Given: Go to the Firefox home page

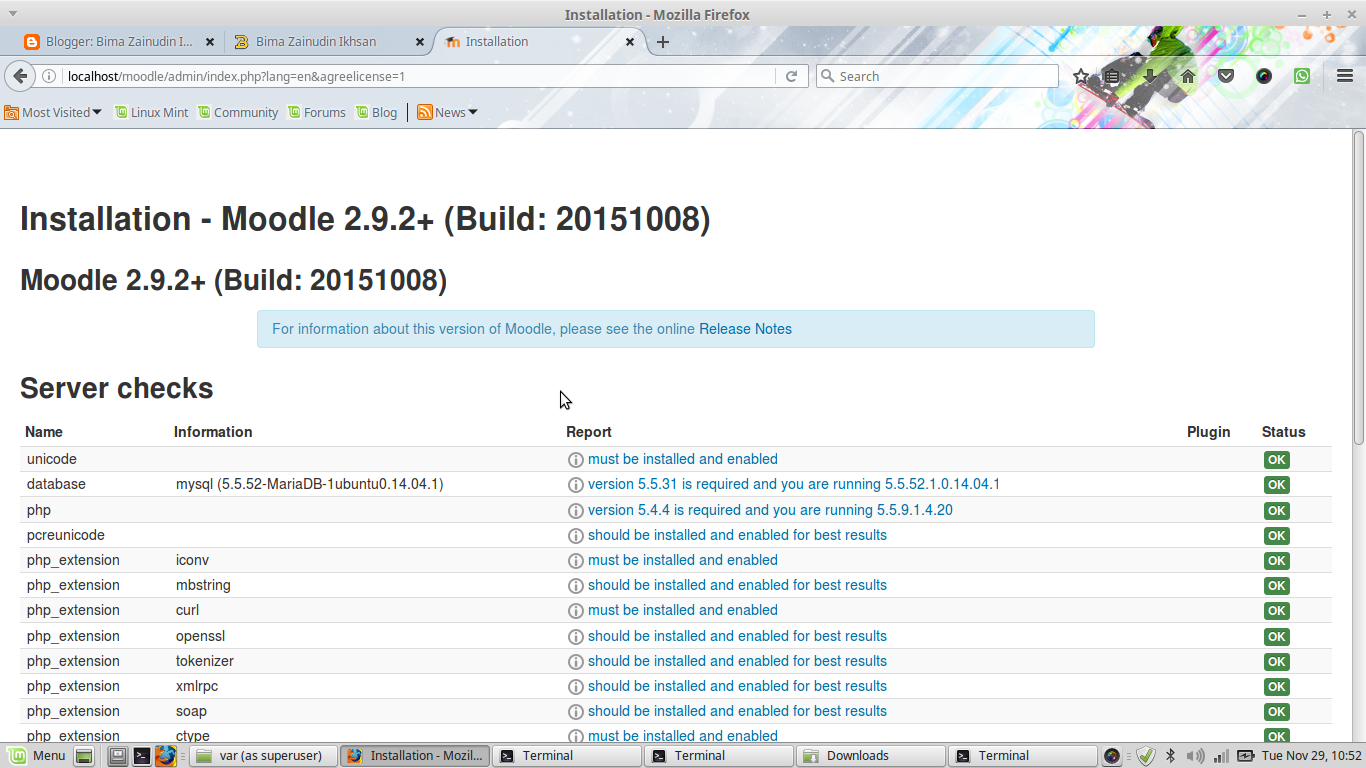Looking at the screenshot, I should pos(1188,76).
